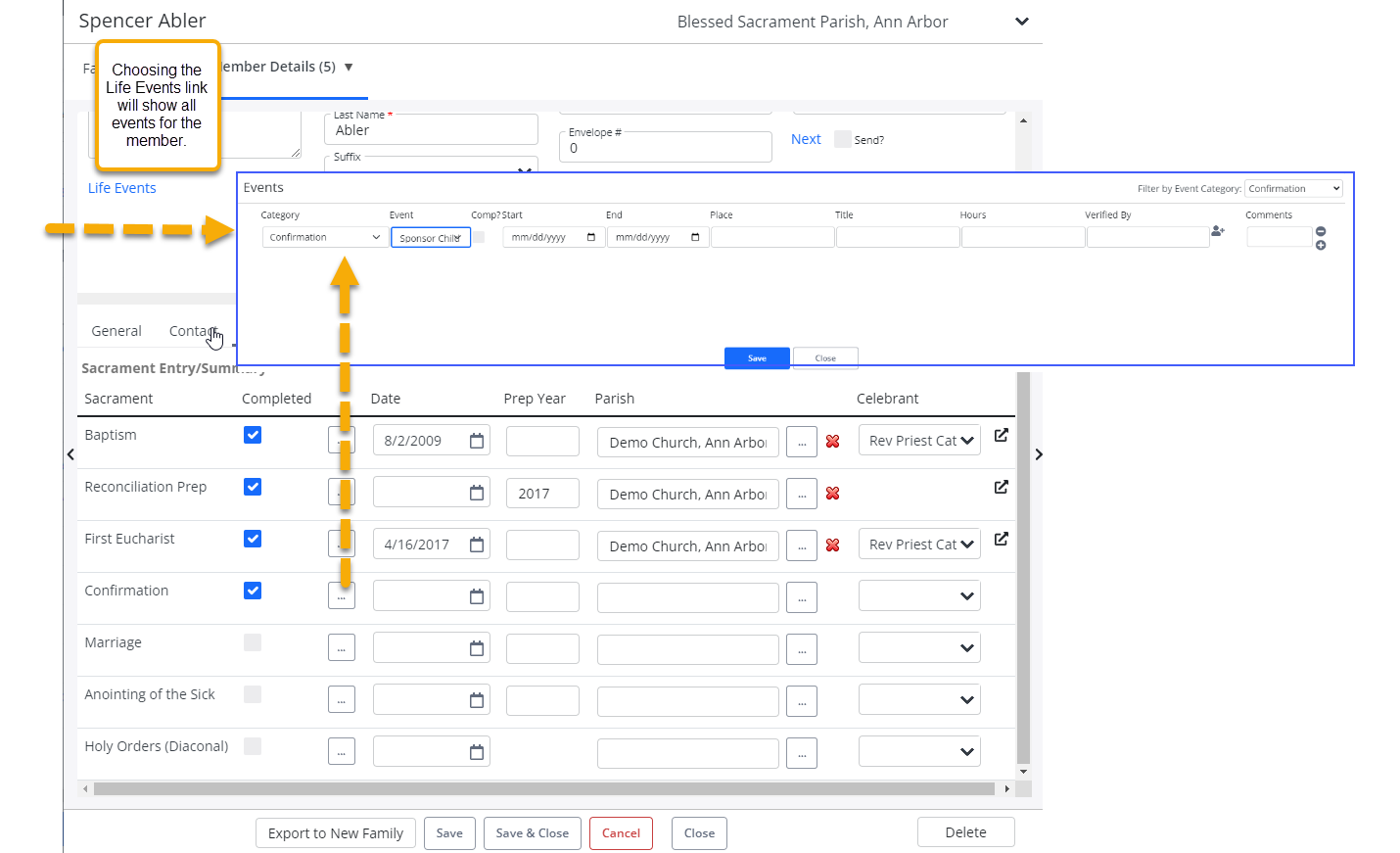This screenshot has width=1400, height=853.
Task: Switch to the General tab
Action: [x=117, y=331]
